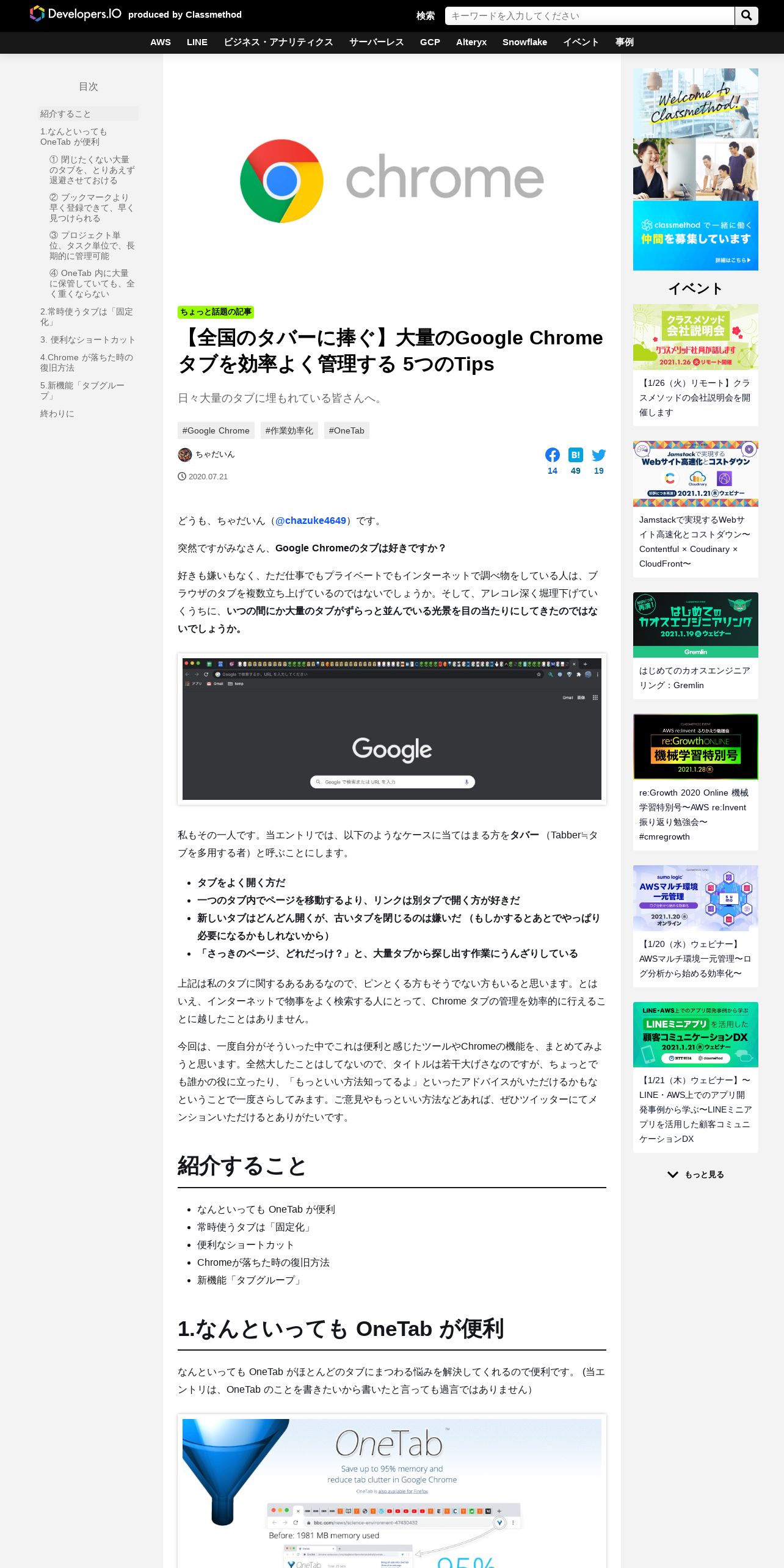
Task: Click Jamstack Webサイト高速化 webinar banner
Action: coord(695,474)
